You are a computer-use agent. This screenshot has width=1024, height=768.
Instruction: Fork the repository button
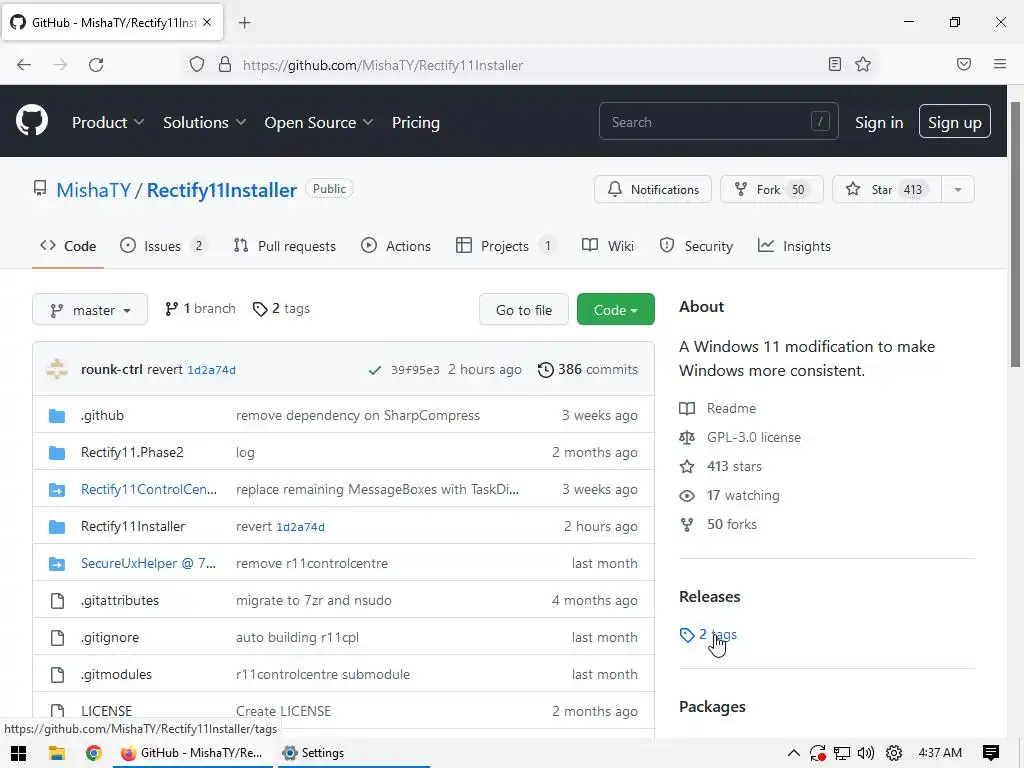coord(771,189)
